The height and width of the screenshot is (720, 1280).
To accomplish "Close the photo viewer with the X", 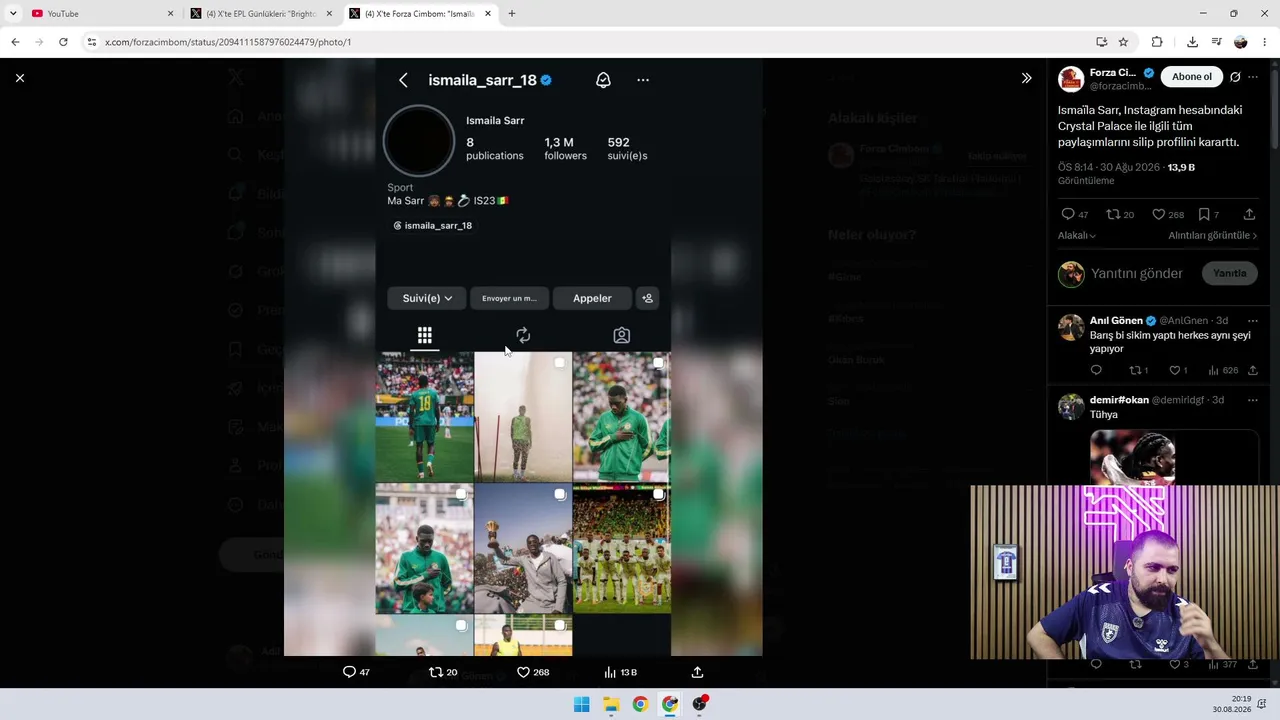I will click(x=20, y=78).
